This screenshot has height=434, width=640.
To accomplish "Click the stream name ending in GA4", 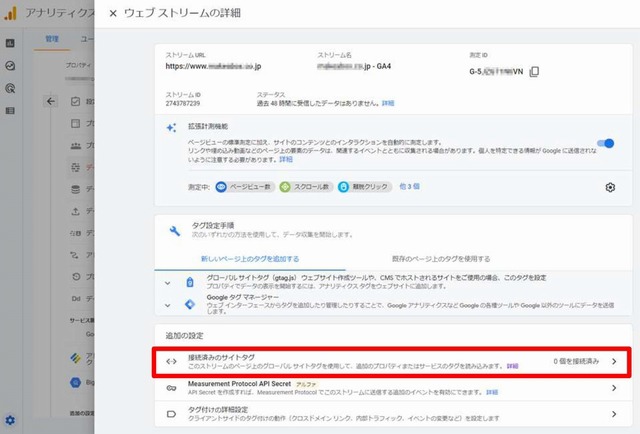I will pos(354,66).
